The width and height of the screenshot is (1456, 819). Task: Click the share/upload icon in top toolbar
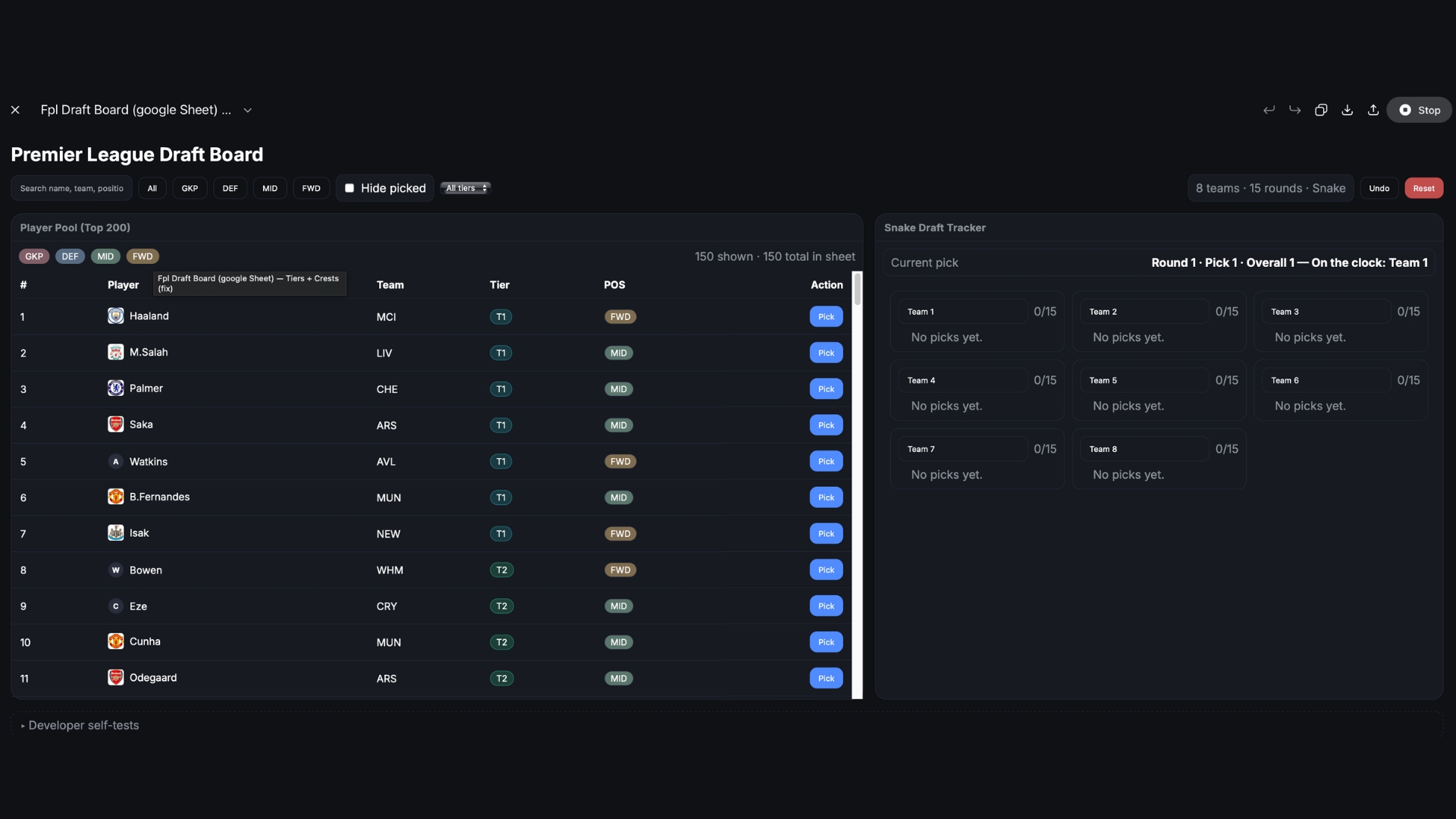(1373, 110)
